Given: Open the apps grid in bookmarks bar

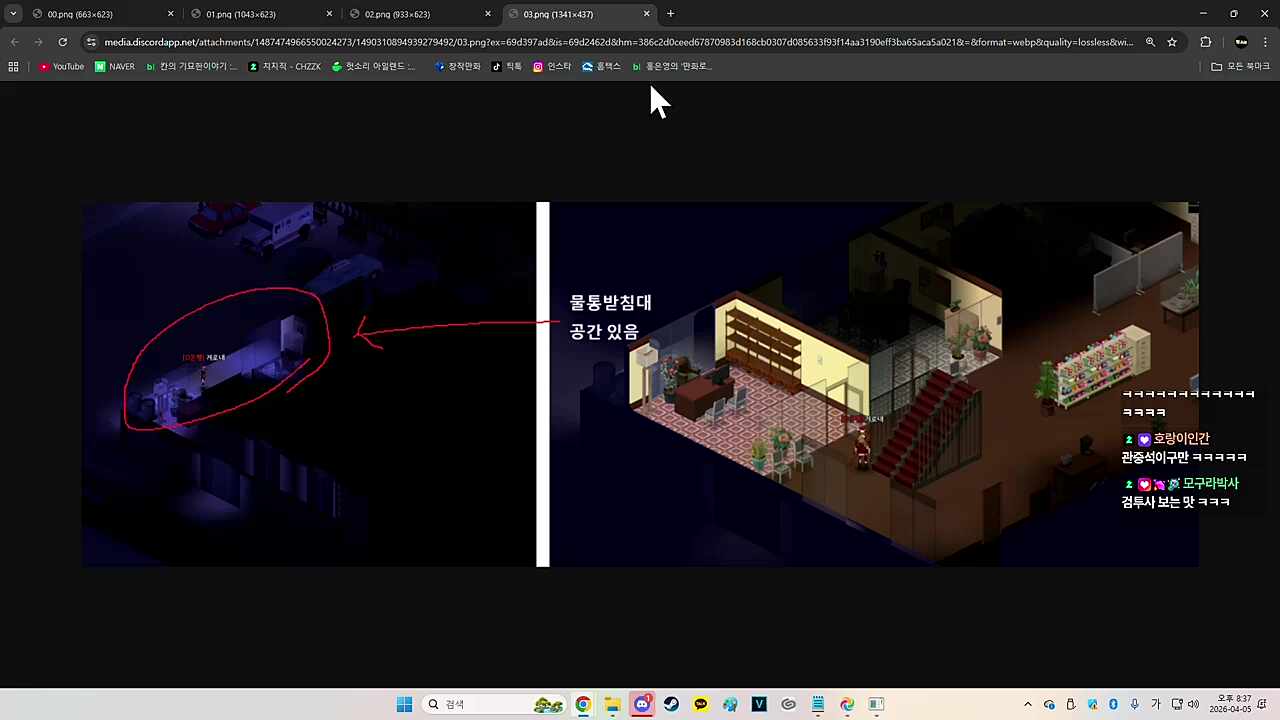Looking at the screenshot, I should point(13,66).
